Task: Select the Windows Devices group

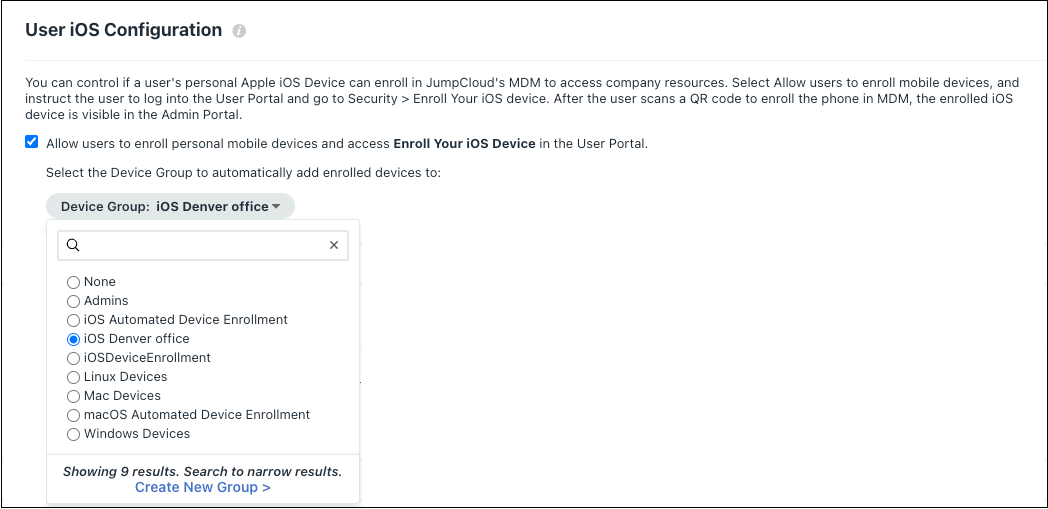Action: 73,434
